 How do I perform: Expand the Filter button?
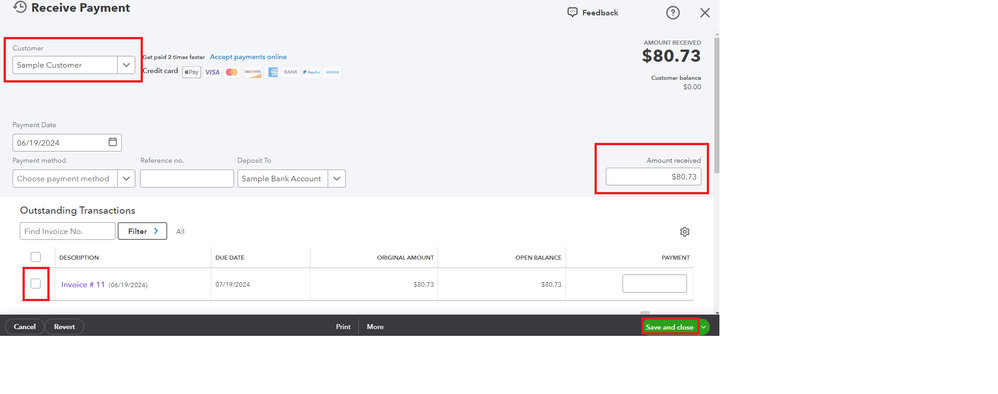143,231
